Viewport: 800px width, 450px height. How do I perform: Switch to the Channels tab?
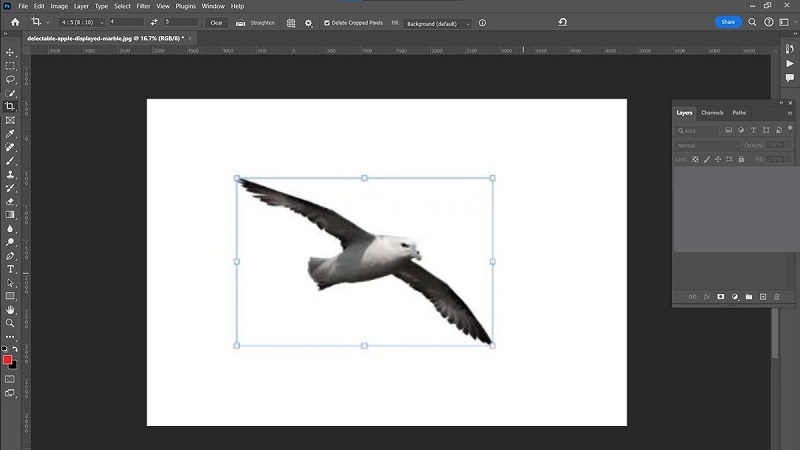tap(712, 113)
